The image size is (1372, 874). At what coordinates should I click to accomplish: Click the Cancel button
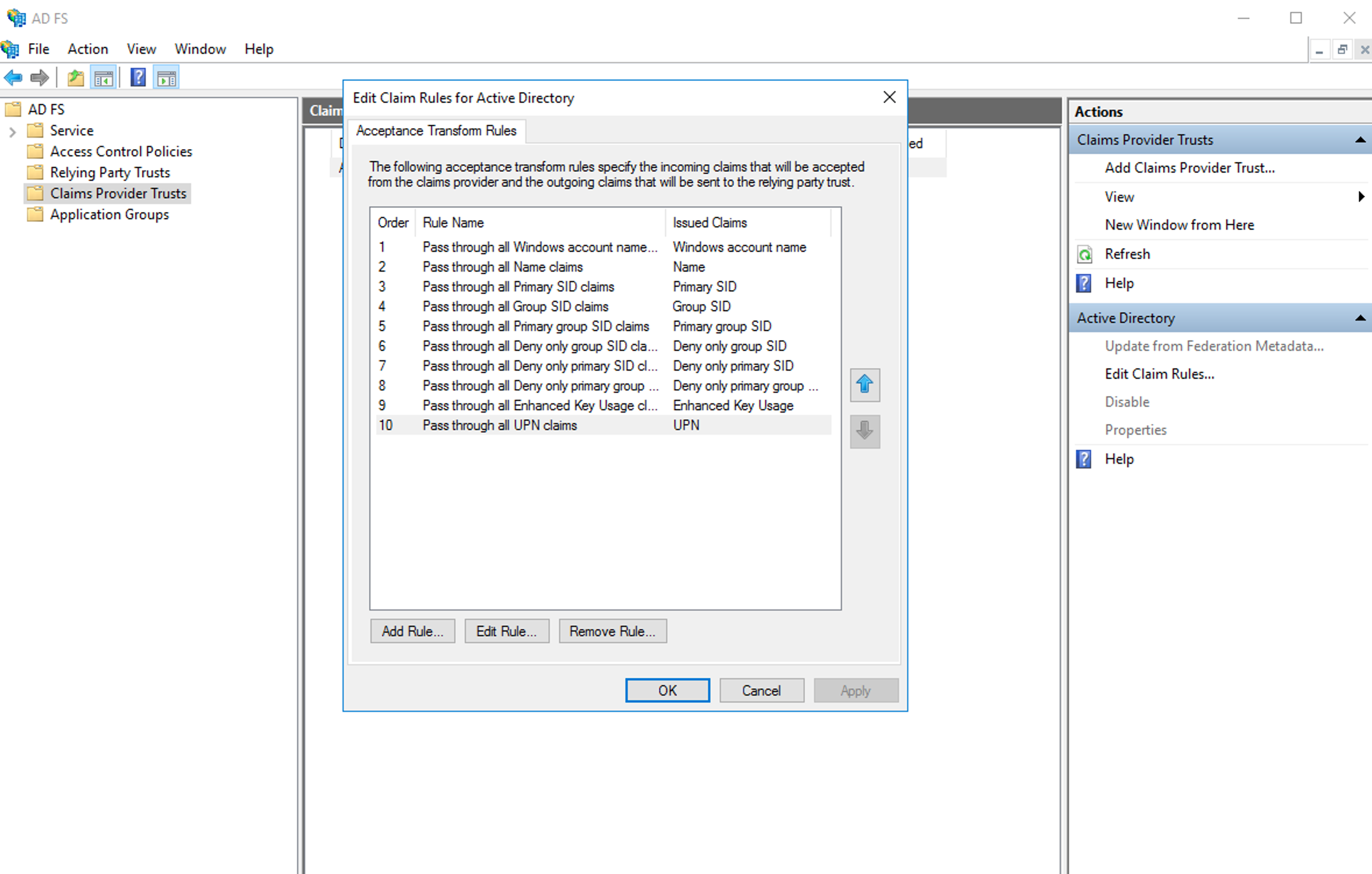762,690
